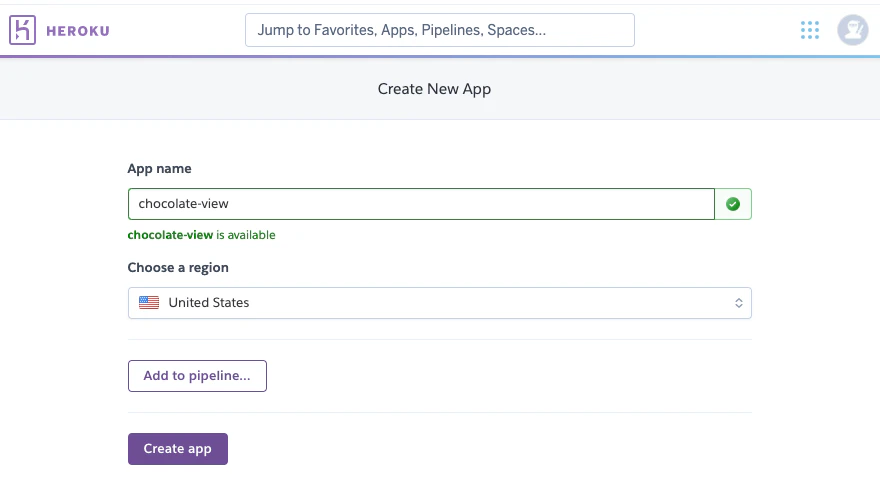This screenshot has width=880, height=486.
Task: Click the region dropdown up-down arrows
Action: point(739,303)
